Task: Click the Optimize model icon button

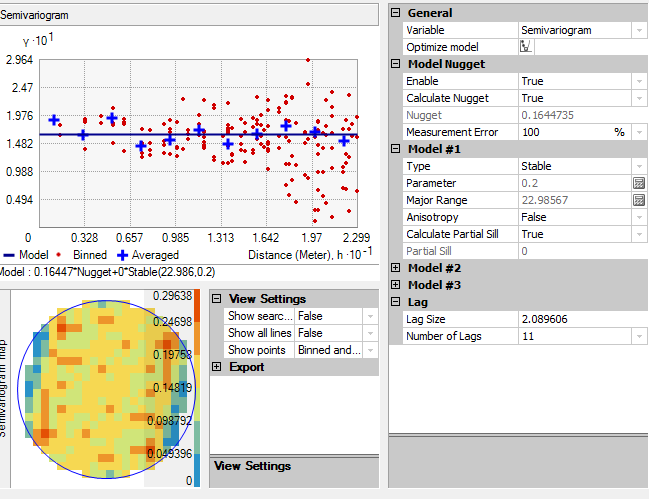Action: pyautogui.click(x=526, y=47)
